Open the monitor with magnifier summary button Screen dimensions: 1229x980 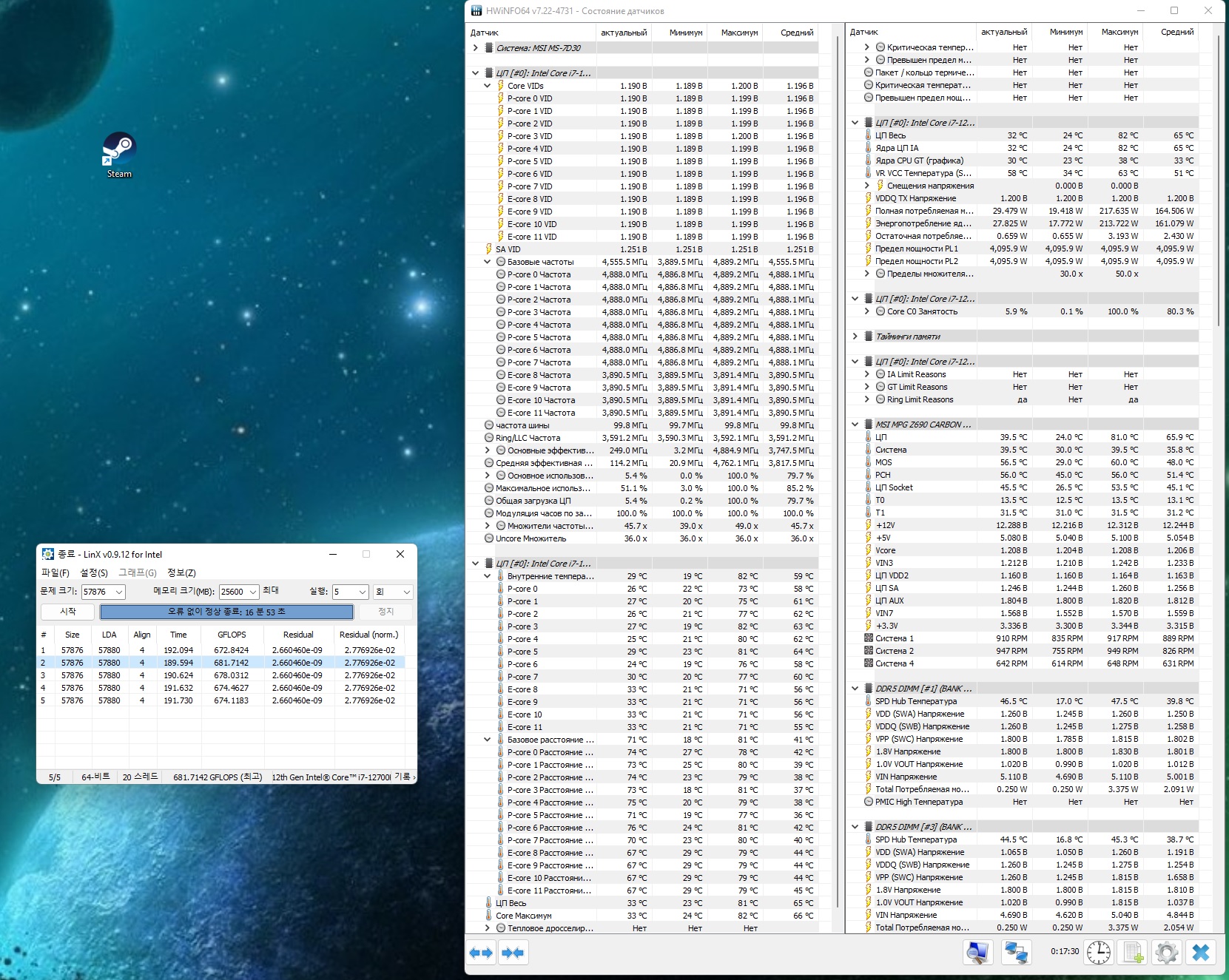pos(977,953)
